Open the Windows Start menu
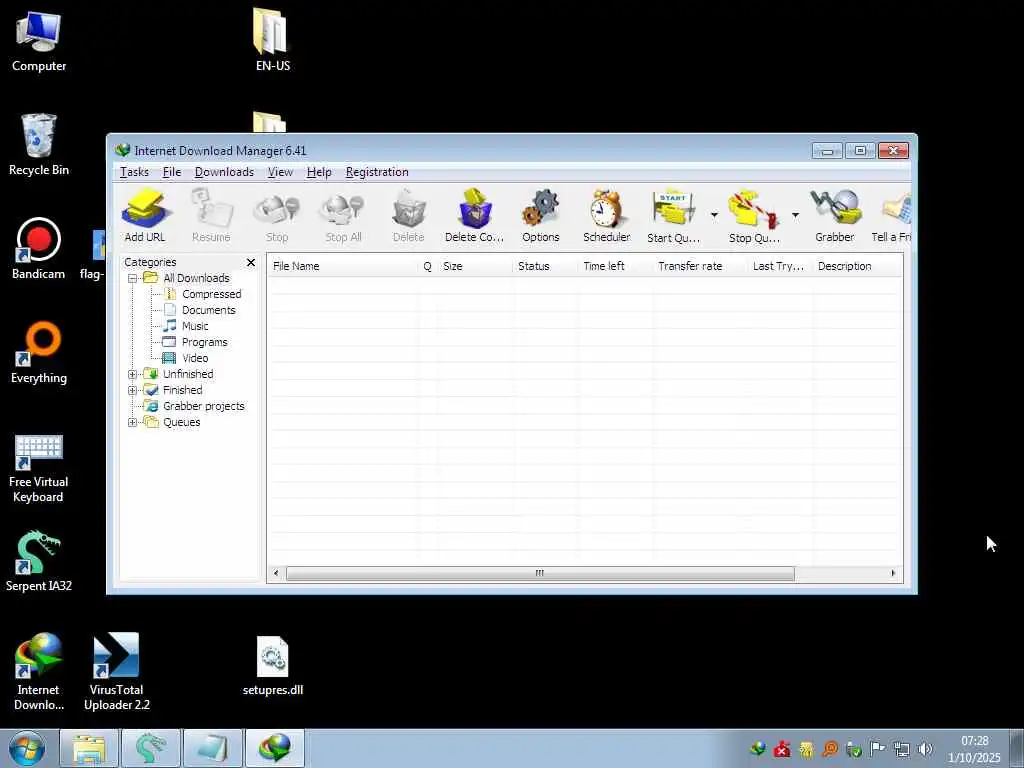The height and width of the screenshot is (768, 1024). tap(27, 748)
